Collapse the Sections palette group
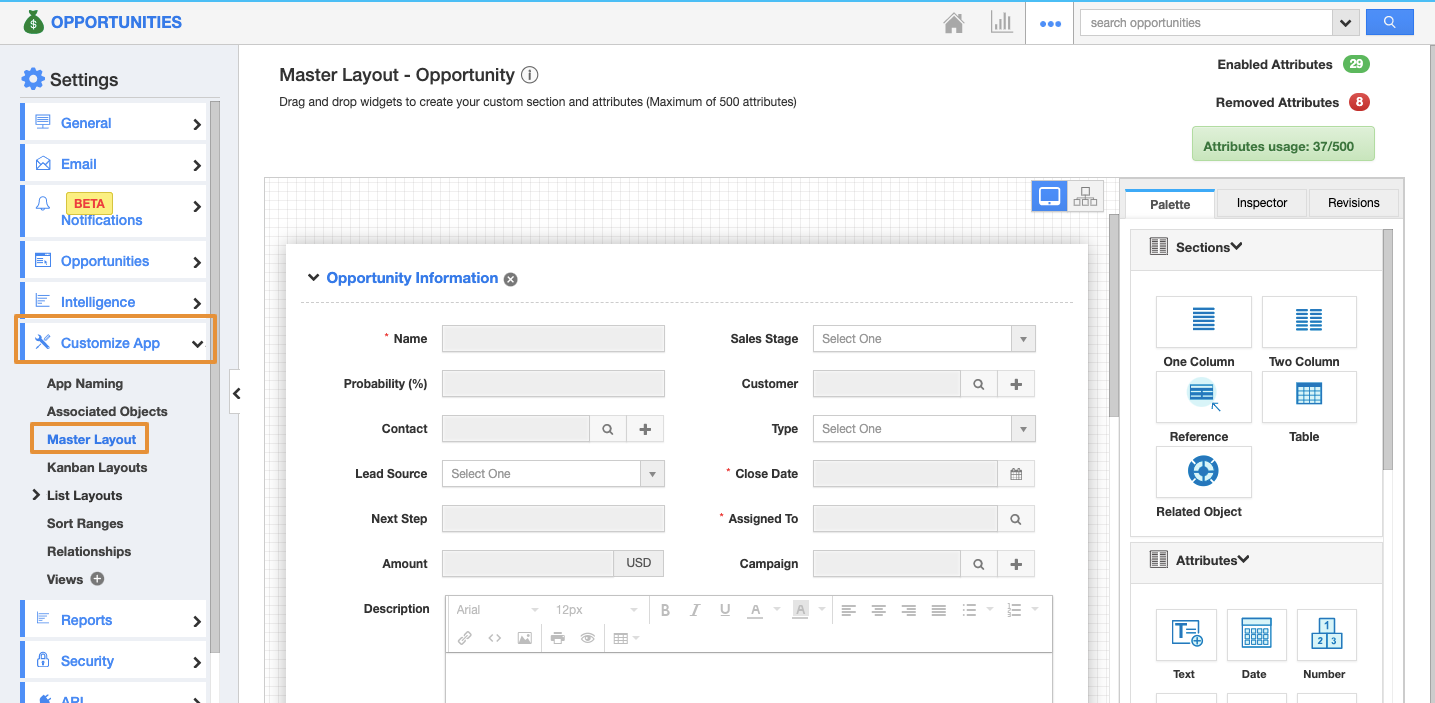Image resolution: width=1435 pixels, height=703 pixels. (1237, 247)
